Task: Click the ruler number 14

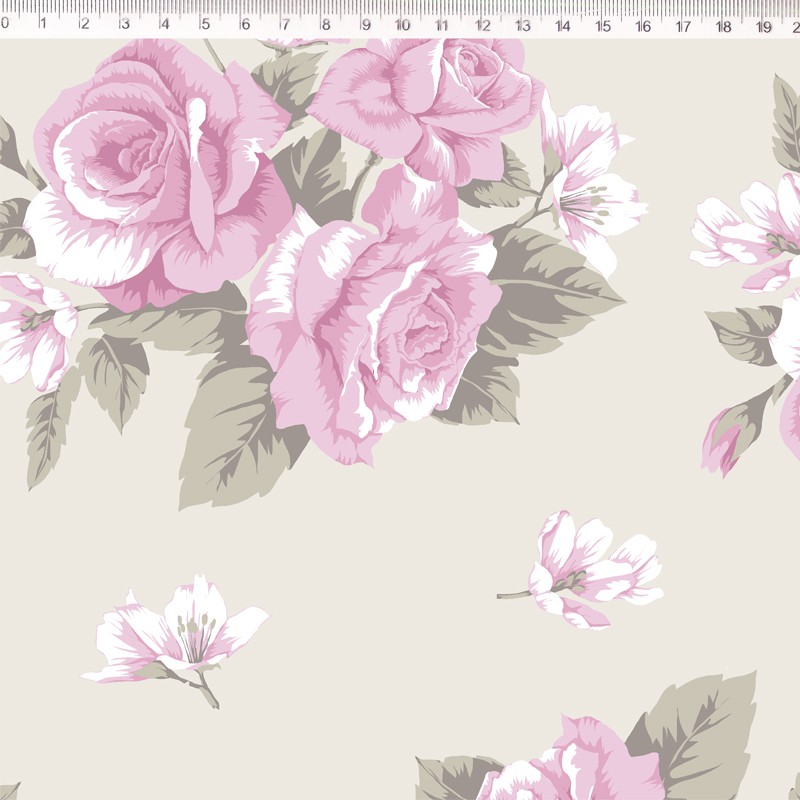Action: coord(563,25)
